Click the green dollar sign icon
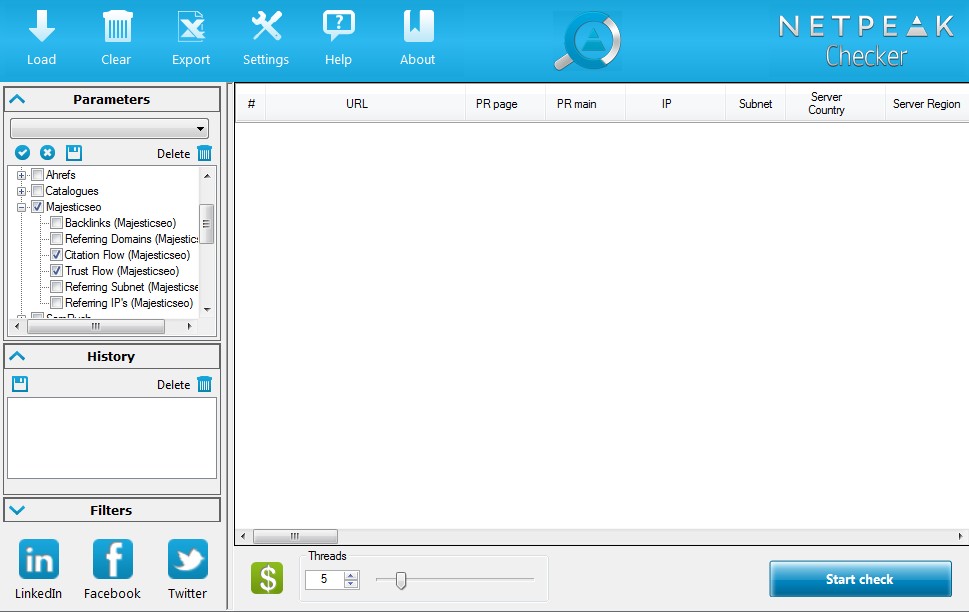 coord(267,578)
